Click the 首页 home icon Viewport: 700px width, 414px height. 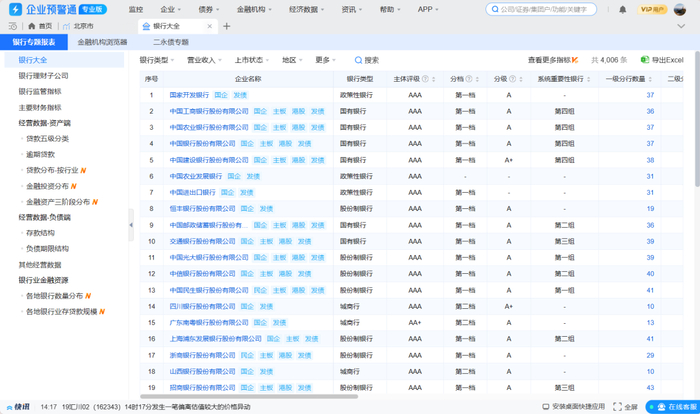[x=33, y=26]
